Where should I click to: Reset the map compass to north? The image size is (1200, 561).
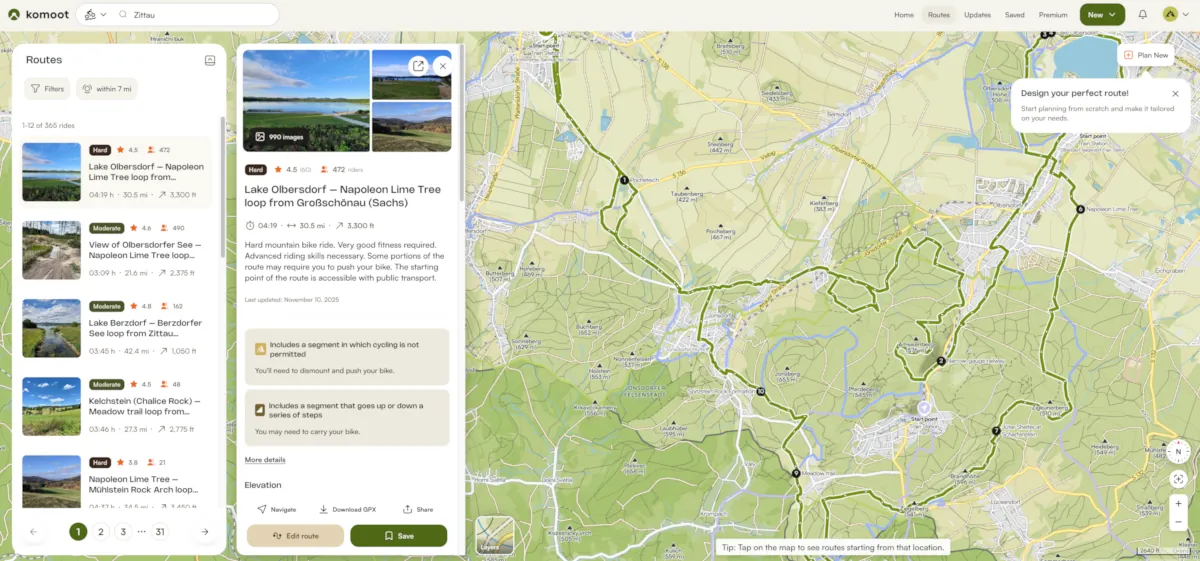pyautogui.click(x=1178, y=451)
